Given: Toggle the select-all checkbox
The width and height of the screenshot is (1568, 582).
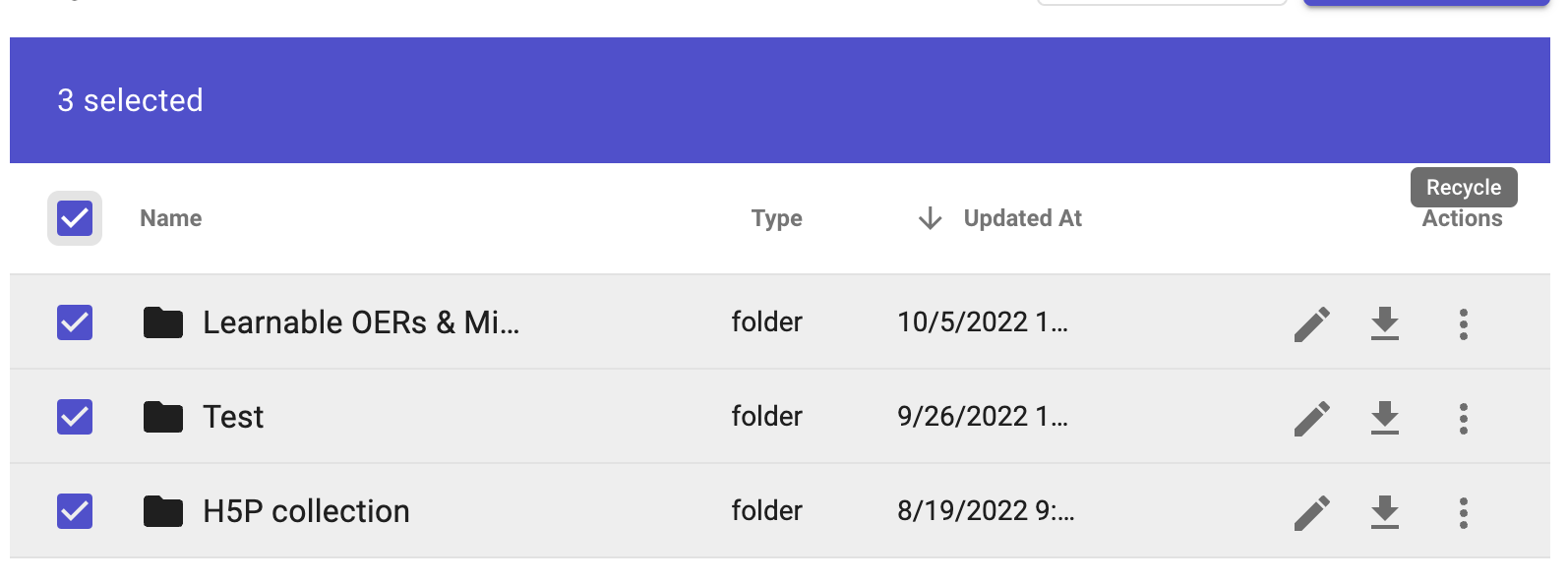Looking at the screenshot, I should [74, 218].
